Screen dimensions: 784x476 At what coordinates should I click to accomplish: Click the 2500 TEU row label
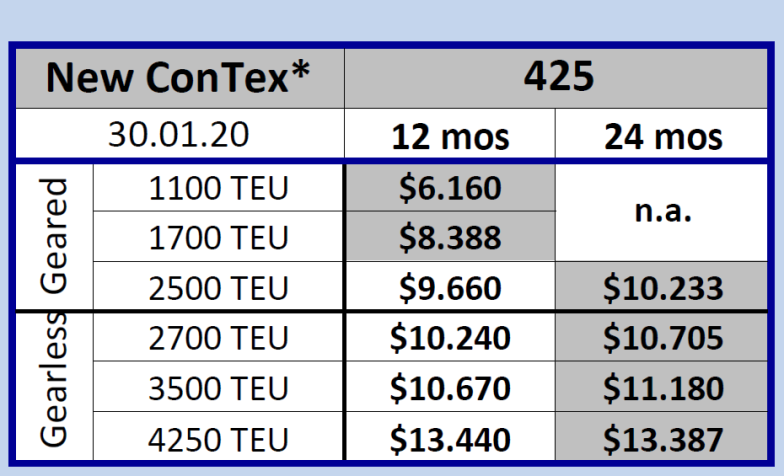(217, 288)
